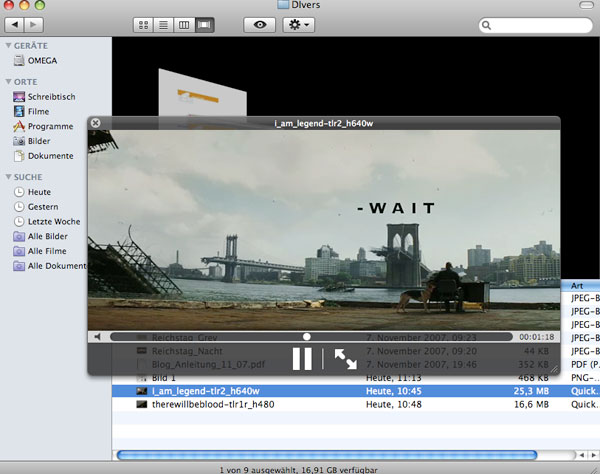Click the Finder window close button
Viewport: 600px width, 474px height.
[8, 5]
